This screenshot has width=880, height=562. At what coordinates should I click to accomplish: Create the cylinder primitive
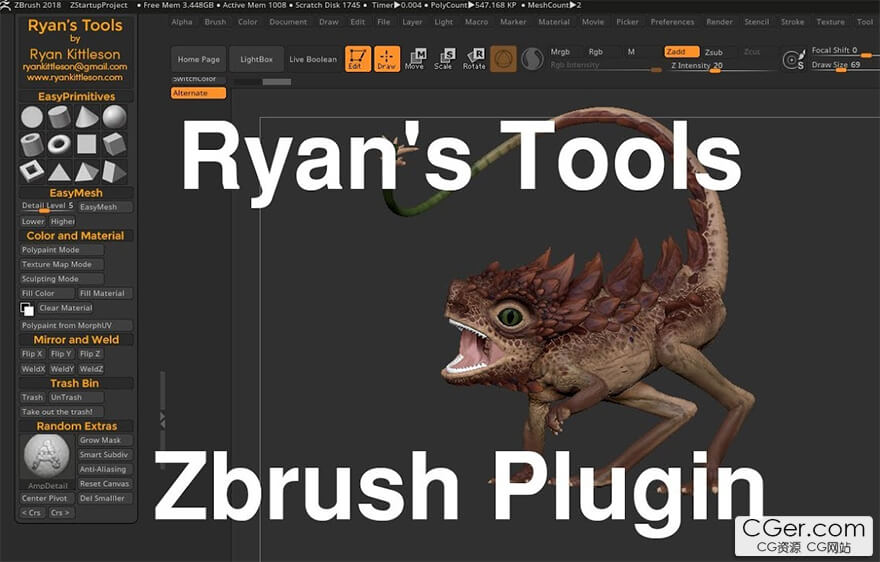(x=59, y=117)
